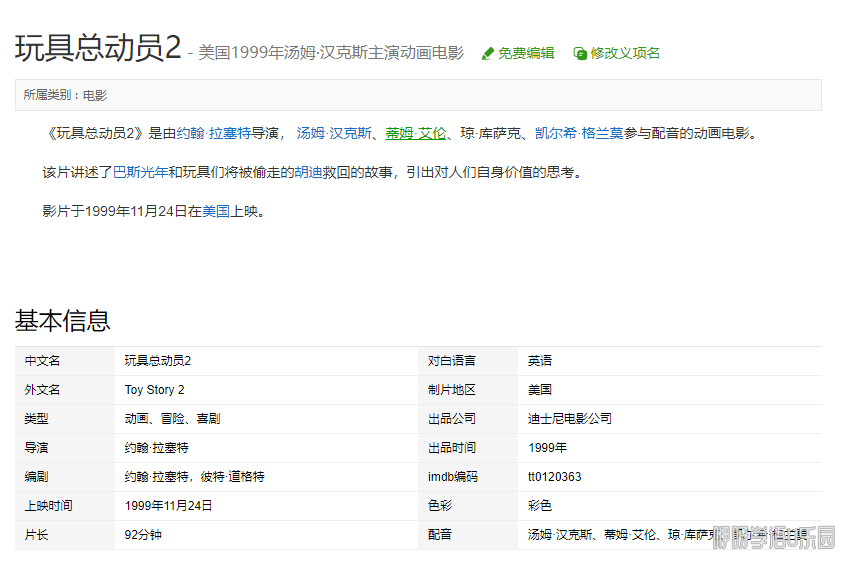Select the 配音 row label
This screenshot has height=563, width=843.
[x=440, y=535]
